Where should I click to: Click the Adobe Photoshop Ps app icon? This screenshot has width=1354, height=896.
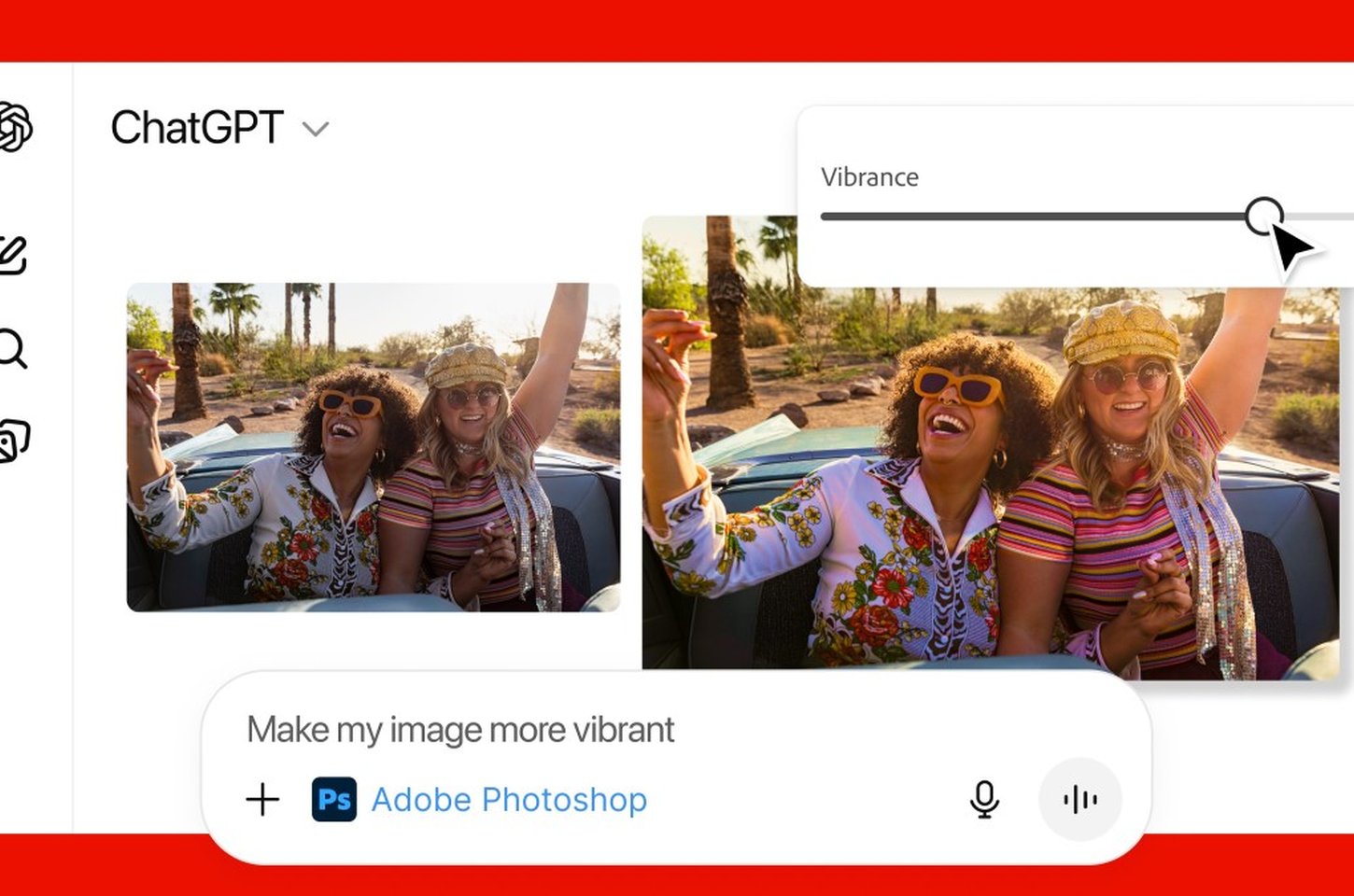334,799
